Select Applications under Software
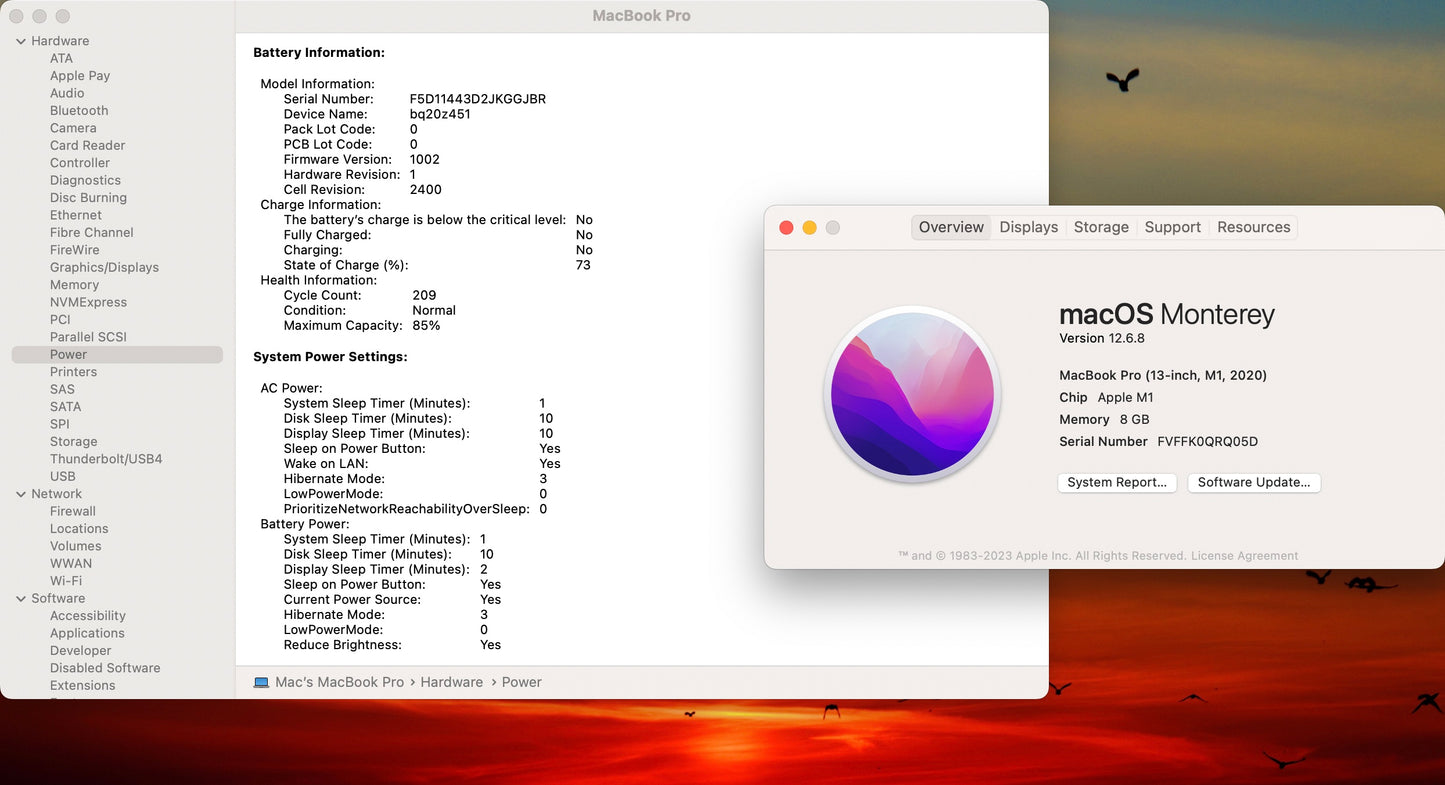The image size is (1445, 785). click(x=87, y=633)
